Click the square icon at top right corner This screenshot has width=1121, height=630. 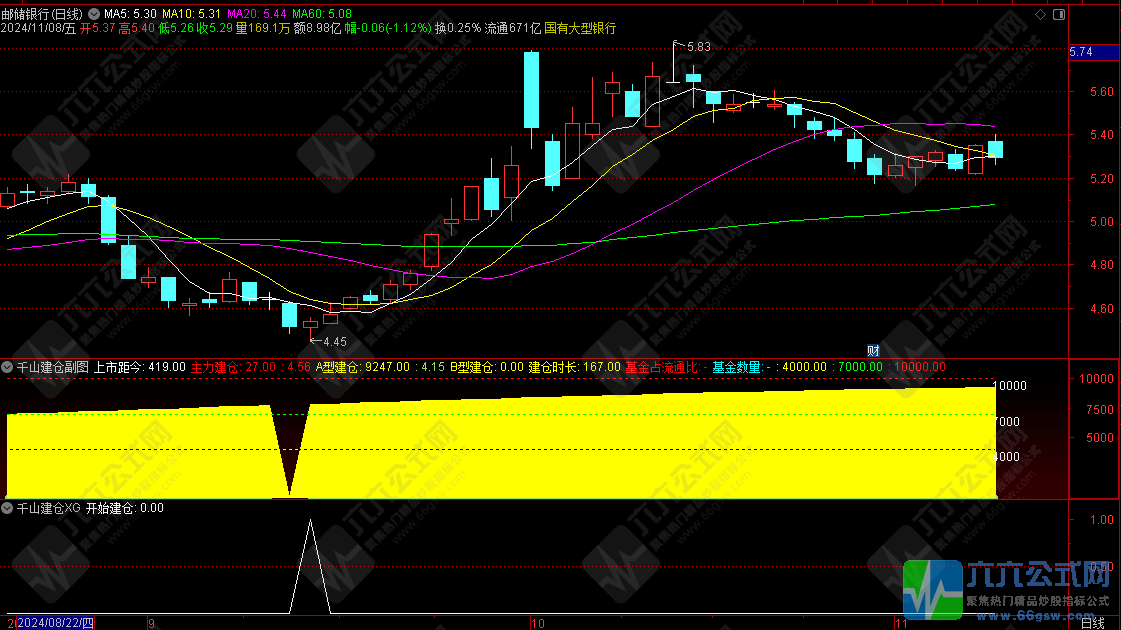[x=1058, y=14]
